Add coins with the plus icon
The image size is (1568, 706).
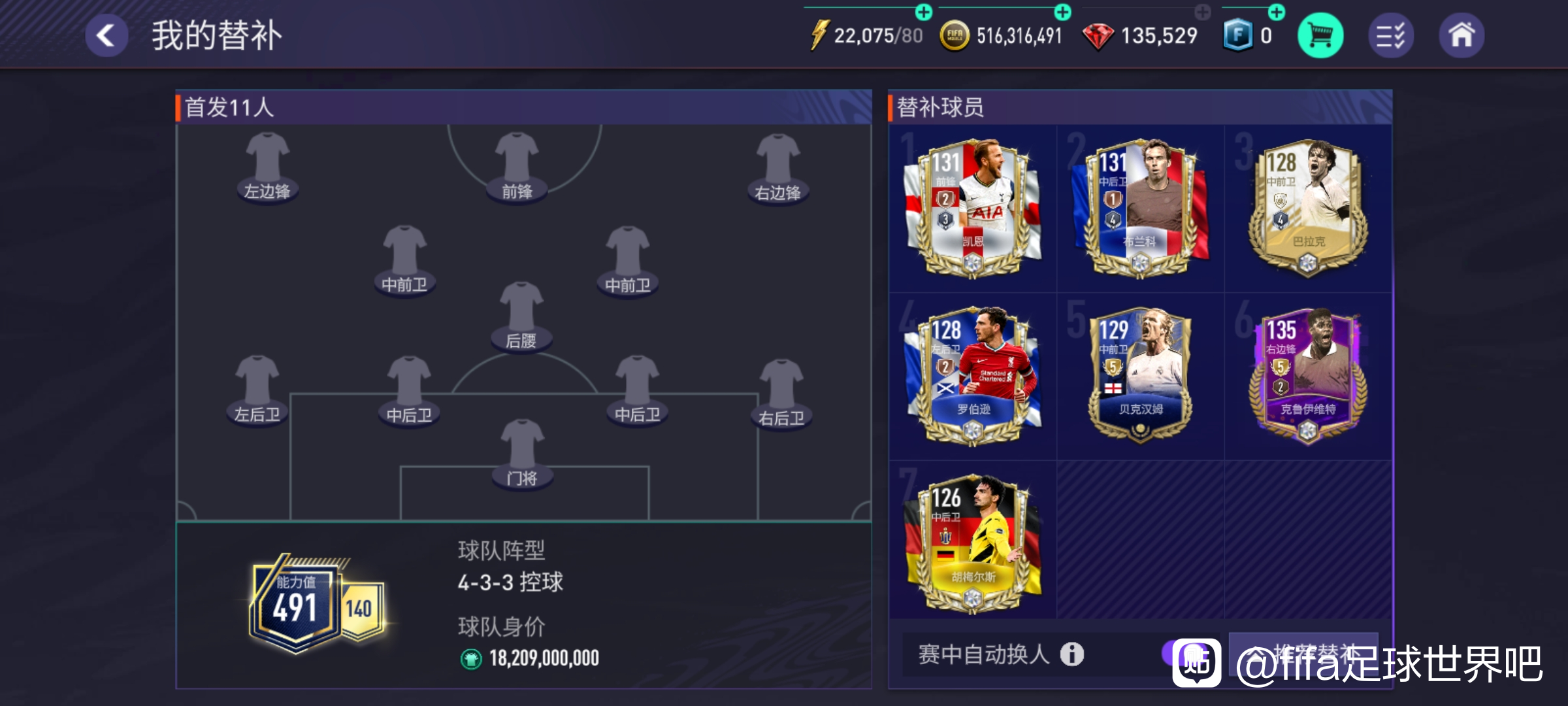(x=1063, y=12)
